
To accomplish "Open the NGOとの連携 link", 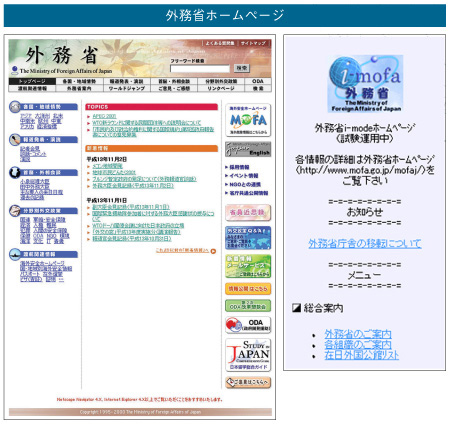I will [245, 184].
